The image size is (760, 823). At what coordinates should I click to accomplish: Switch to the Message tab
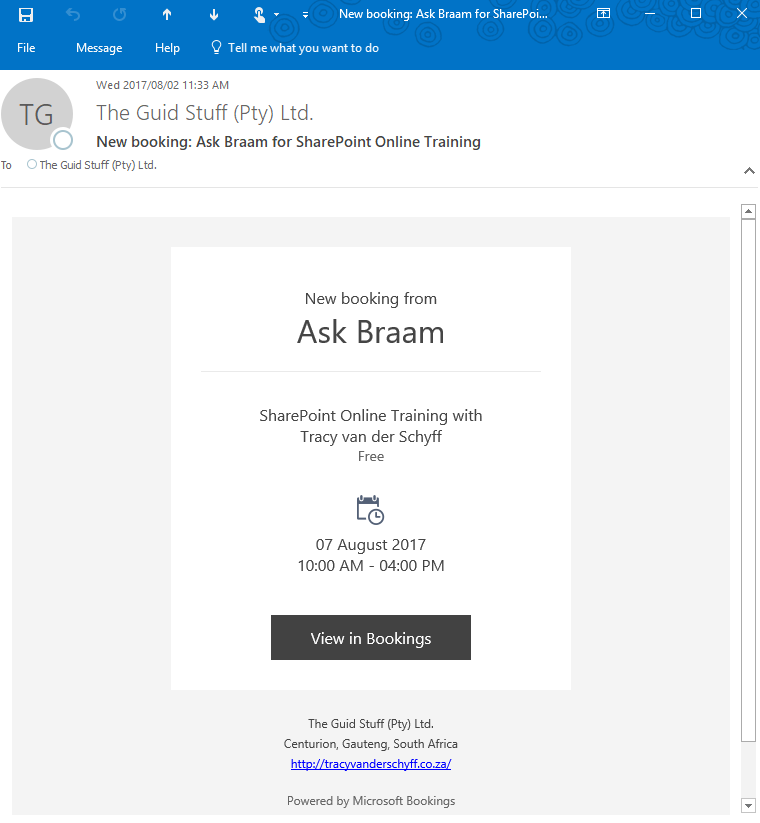99,48
